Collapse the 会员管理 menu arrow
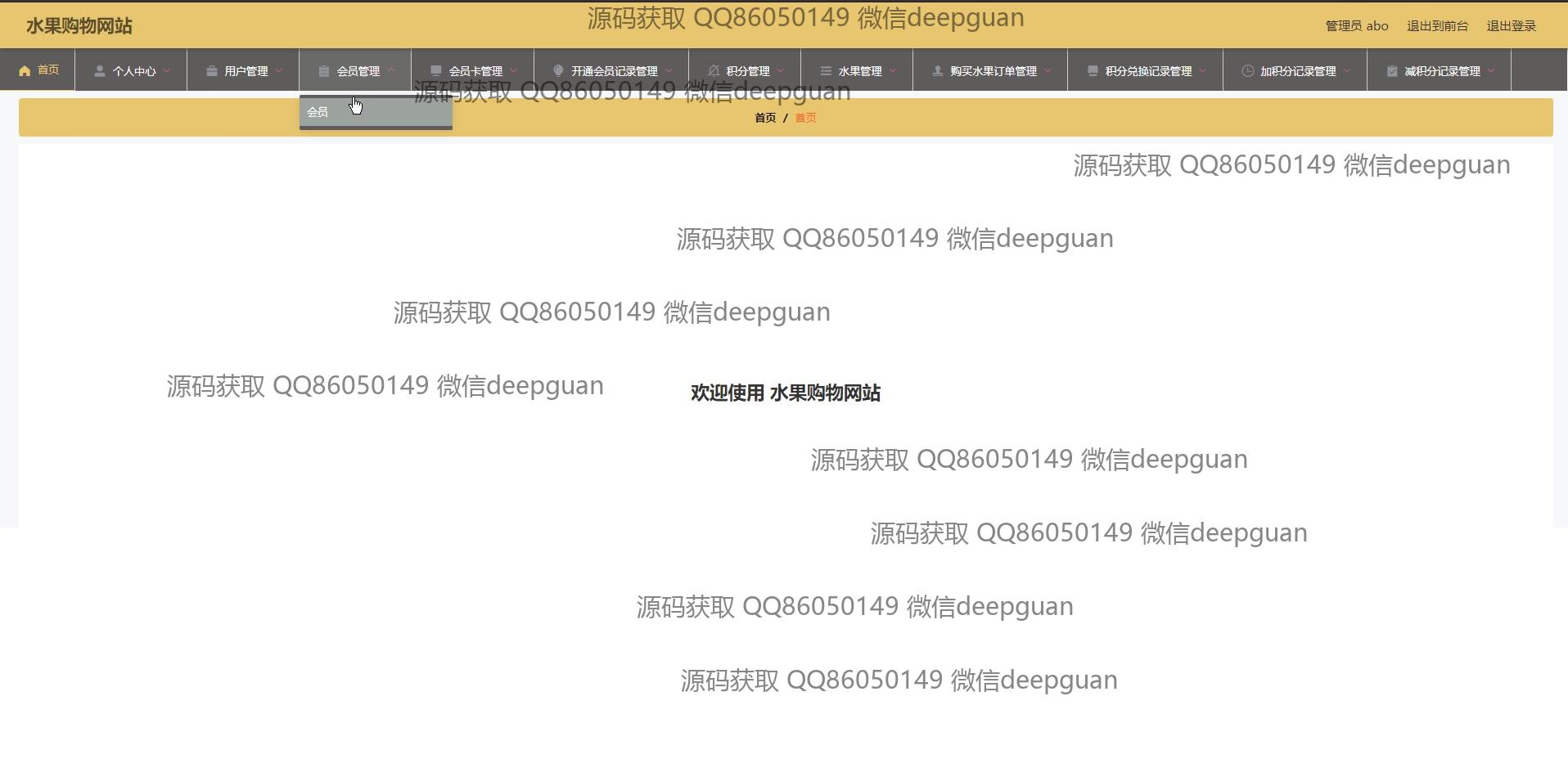 [391, 71]
